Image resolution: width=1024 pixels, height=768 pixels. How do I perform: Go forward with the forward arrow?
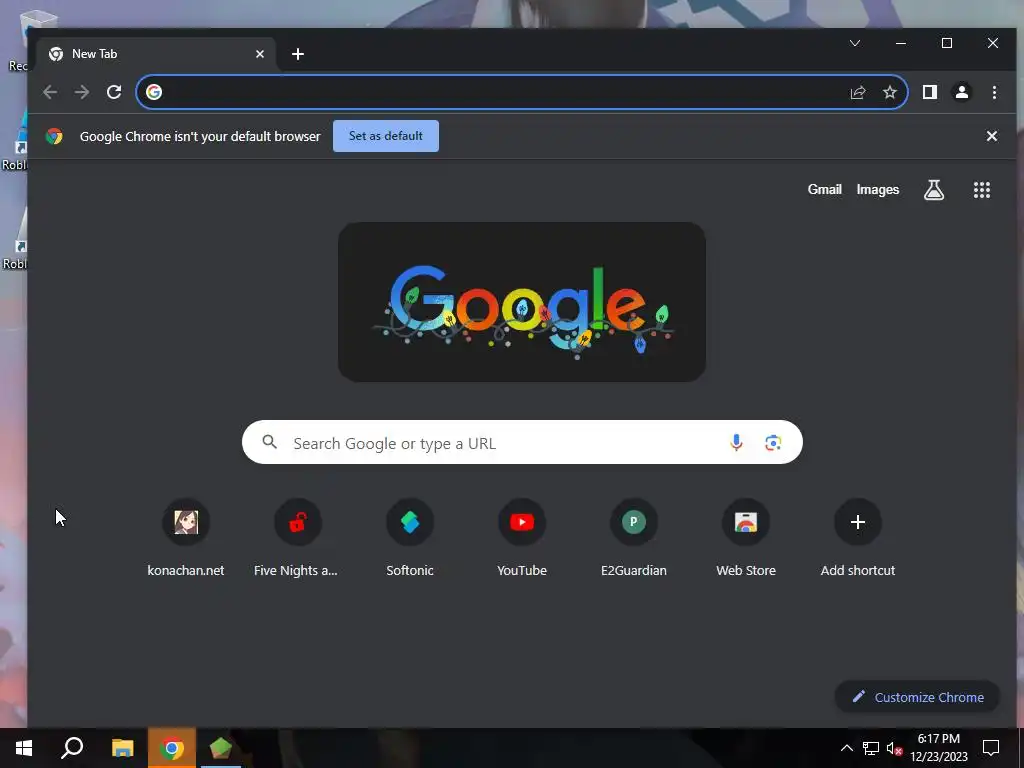(82, 92)
